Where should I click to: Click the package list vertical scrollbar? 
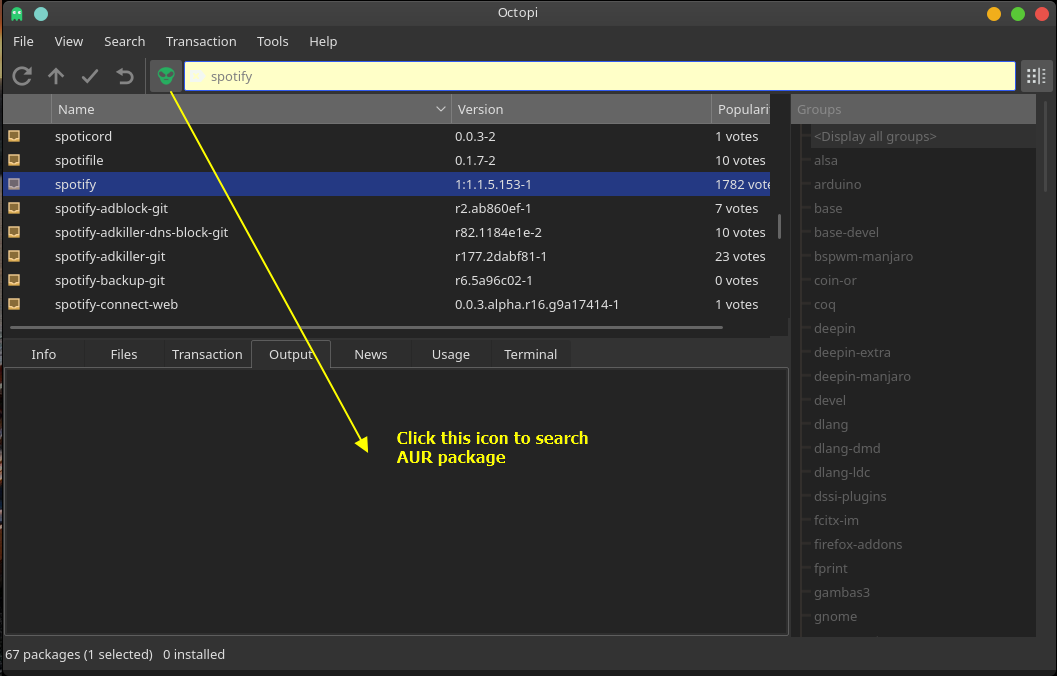[x=779, y=226]
